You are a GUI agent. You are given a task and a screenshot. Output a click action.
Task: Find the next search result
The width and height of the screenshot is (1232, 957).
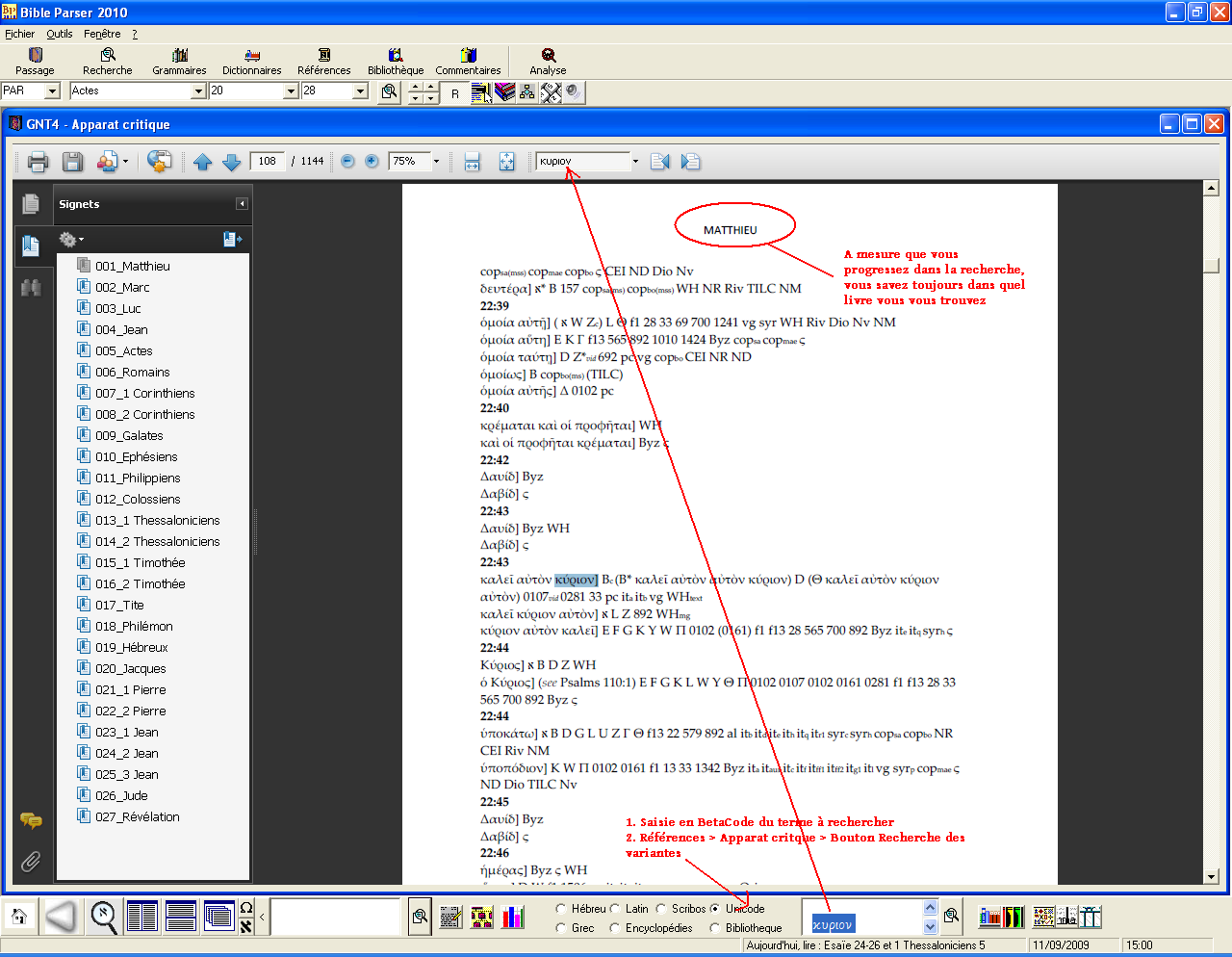690,162
